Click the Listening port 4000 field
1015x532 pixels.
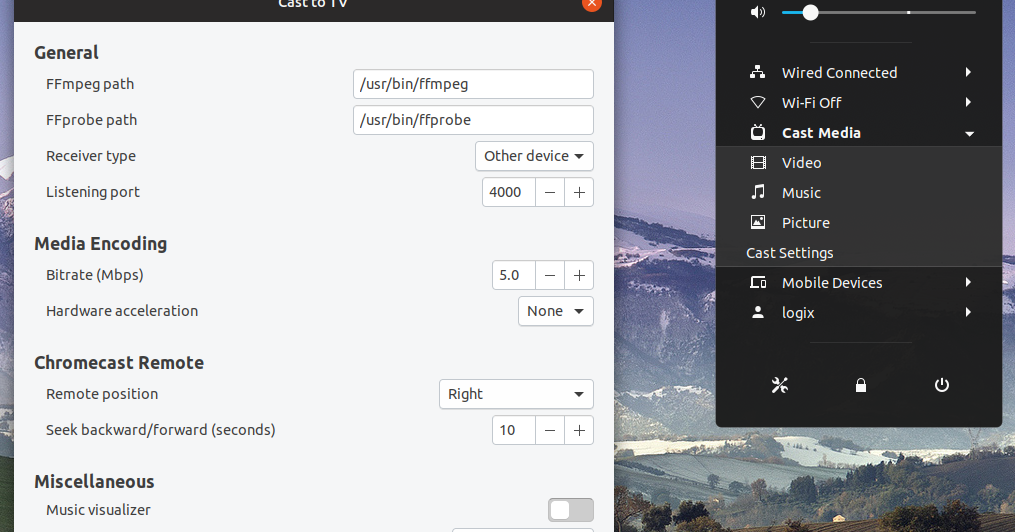pos(509,192)
